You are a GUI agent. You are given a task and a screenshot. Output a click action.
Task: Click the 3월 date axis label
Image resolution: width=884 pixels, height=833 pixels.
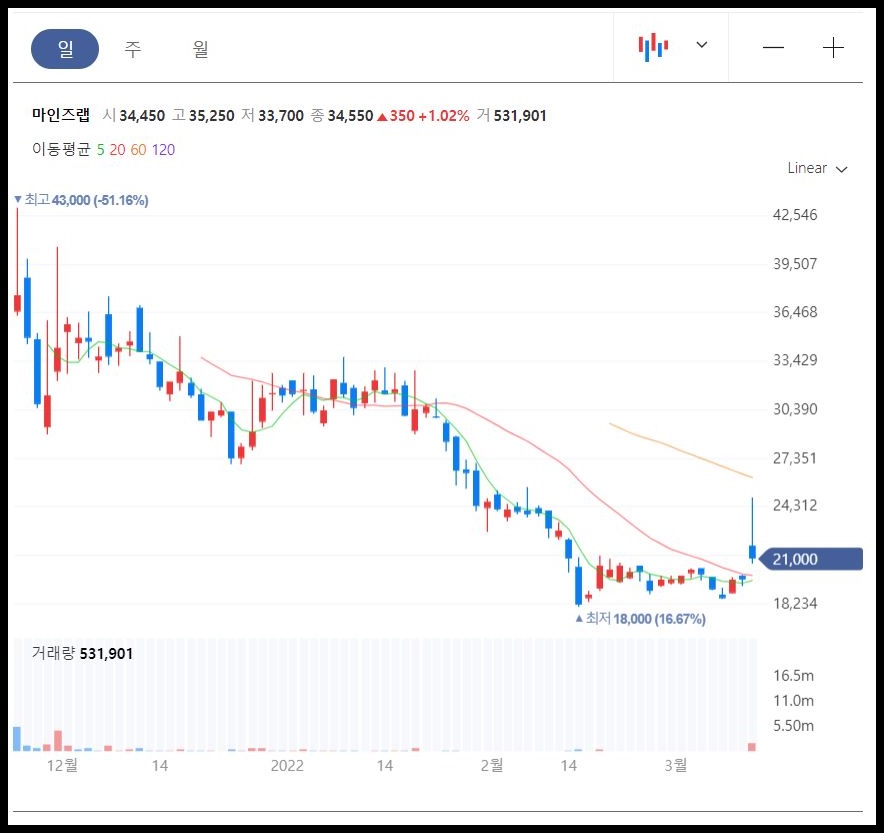[675, 765]
